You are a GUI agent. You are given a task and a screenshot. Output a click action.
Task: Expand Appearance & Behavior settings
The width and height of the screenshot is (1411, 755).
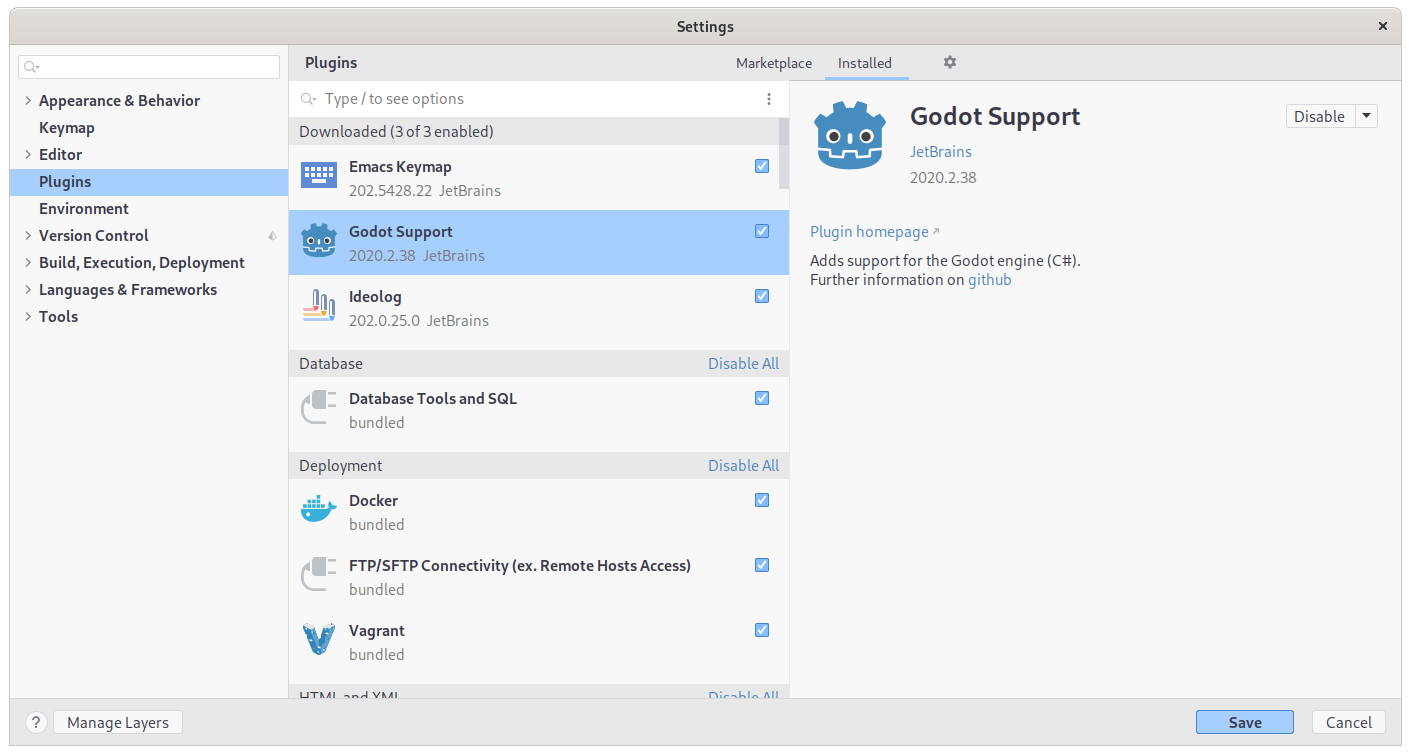tap(28, 101)
